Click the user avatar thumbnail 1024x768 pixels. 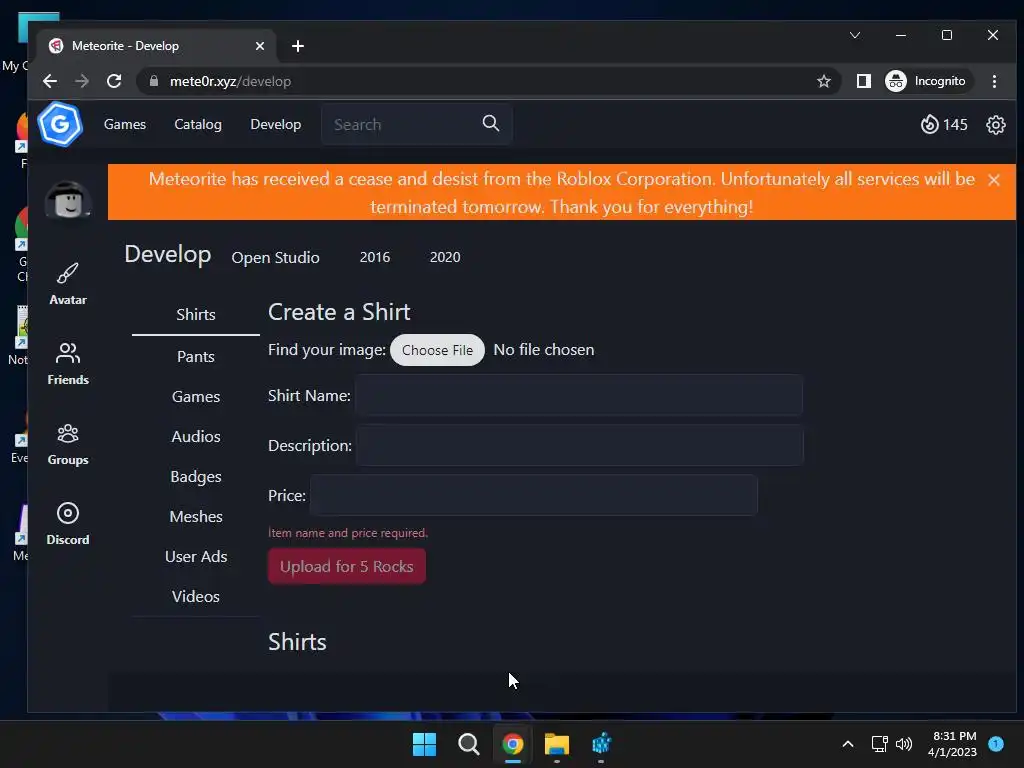[x=68, y=200]
